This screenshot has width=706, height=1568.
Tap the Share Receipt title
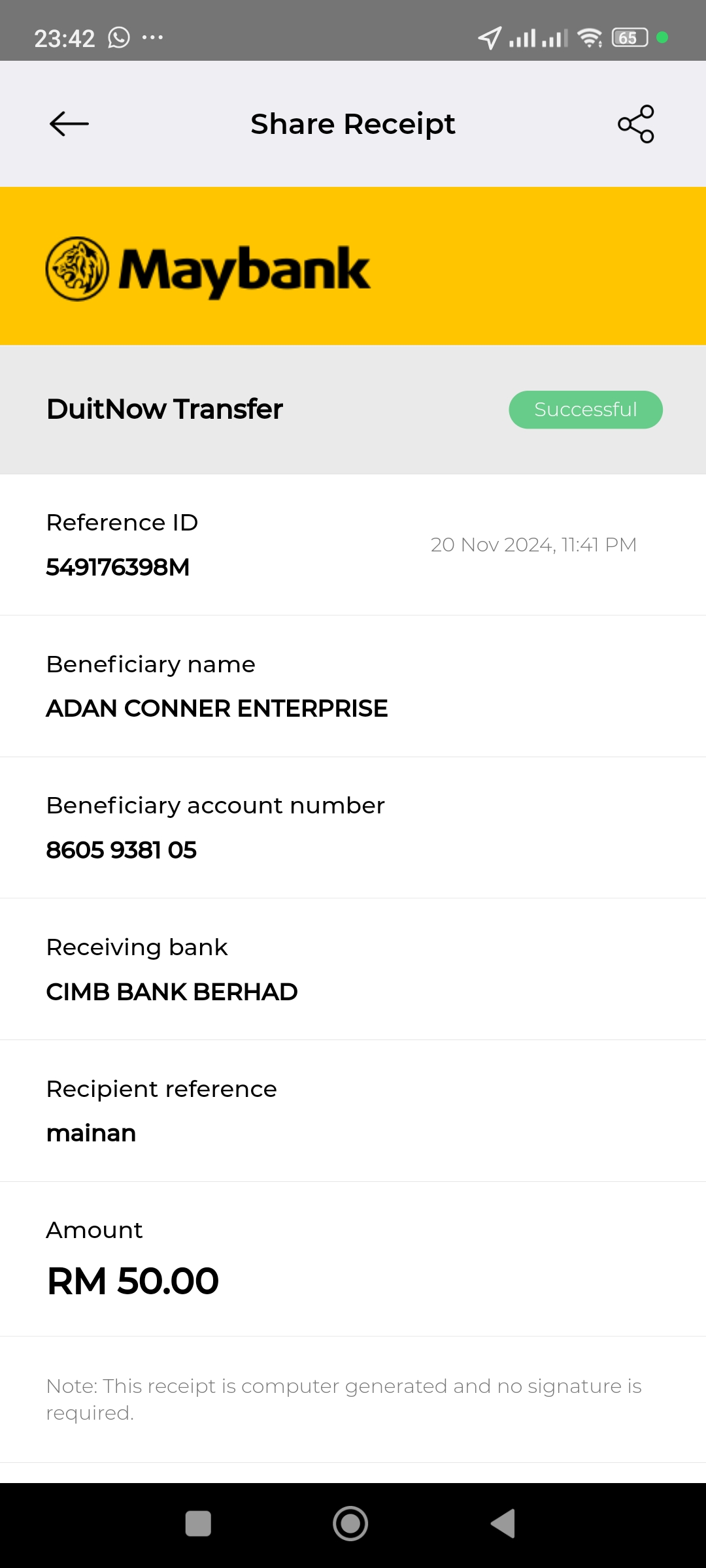(x=353, y=124)
